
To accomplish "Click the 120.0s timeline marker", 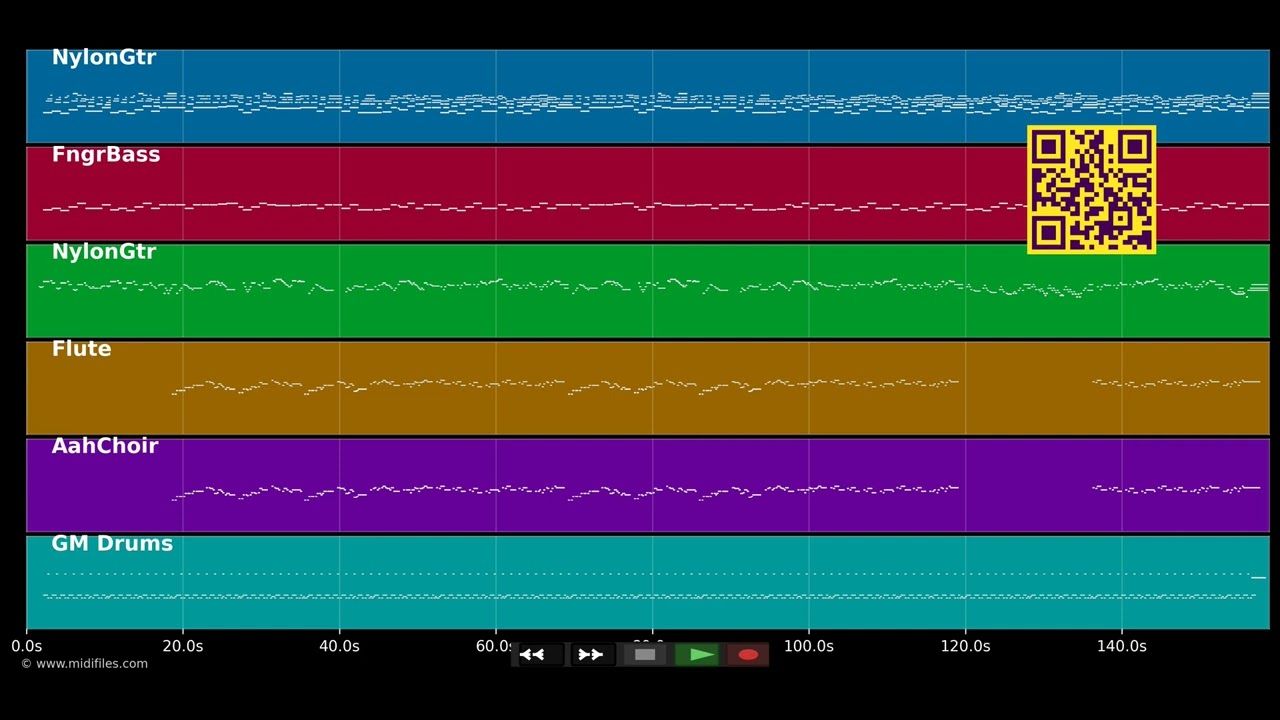I will (965, 646).
